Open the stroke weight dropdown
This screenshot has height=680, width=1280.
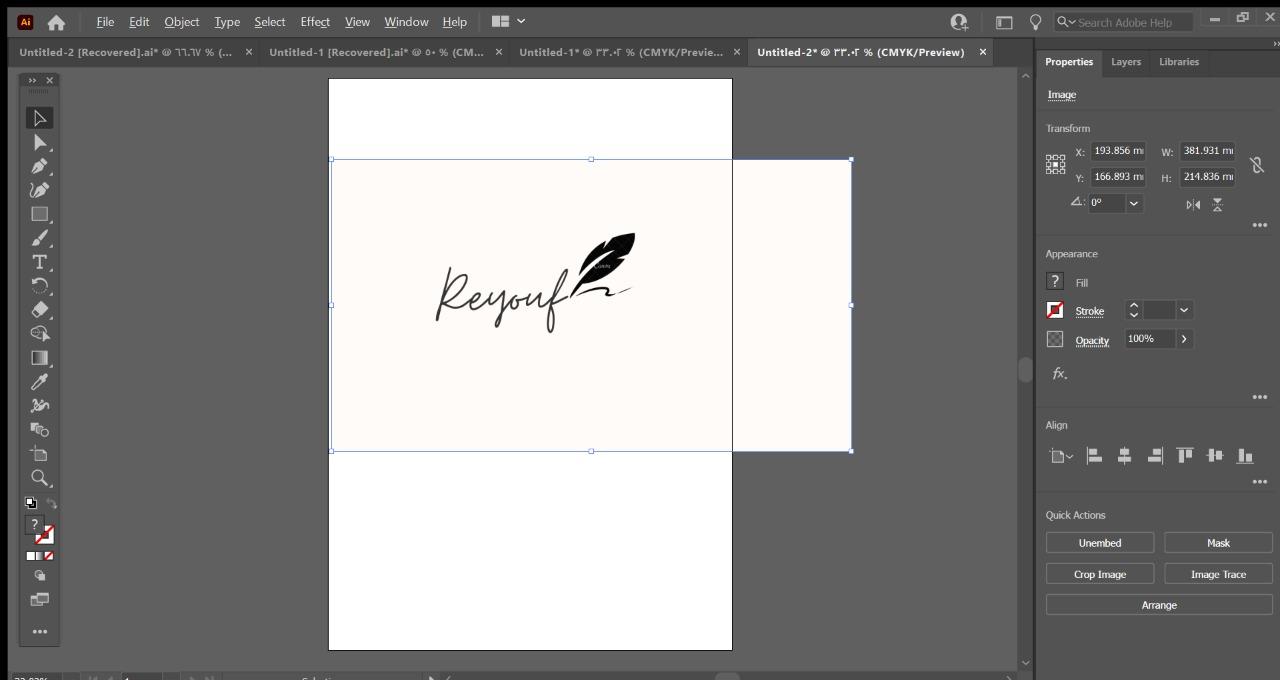click(1184, 310)
